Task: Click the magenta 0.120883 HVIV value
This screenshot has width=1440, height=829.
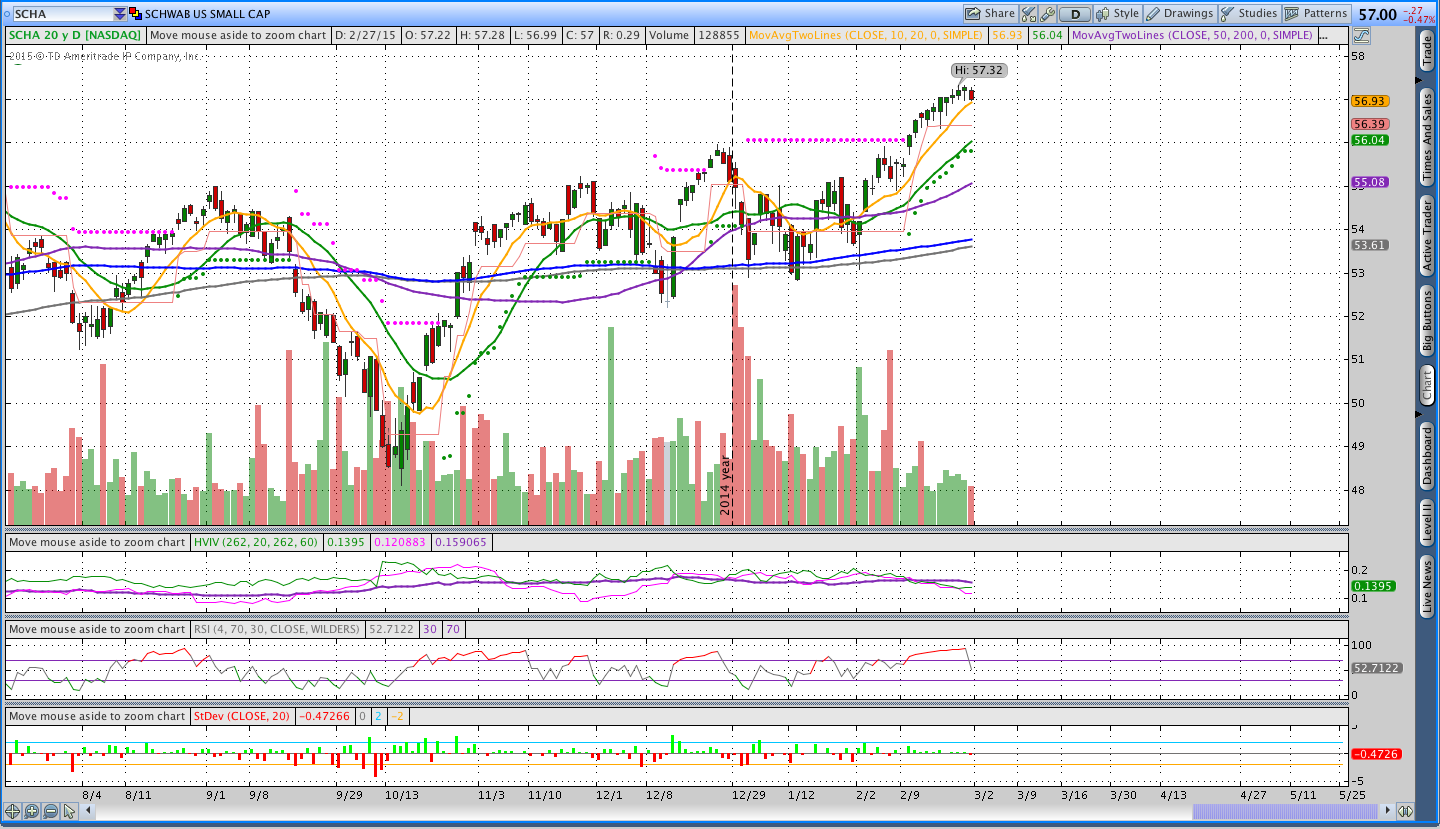Action: pos(400,542)
